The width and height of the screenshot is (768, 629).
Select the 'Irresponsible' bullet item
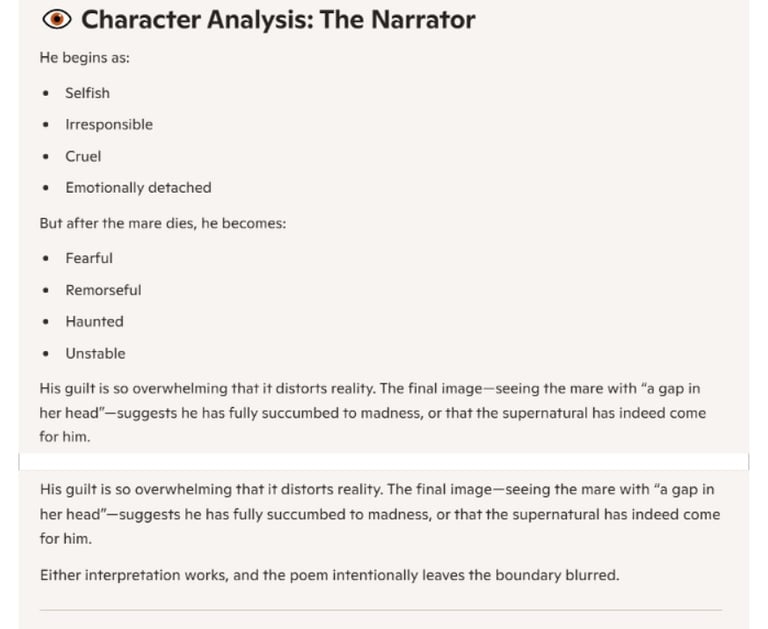pos(109,124)
